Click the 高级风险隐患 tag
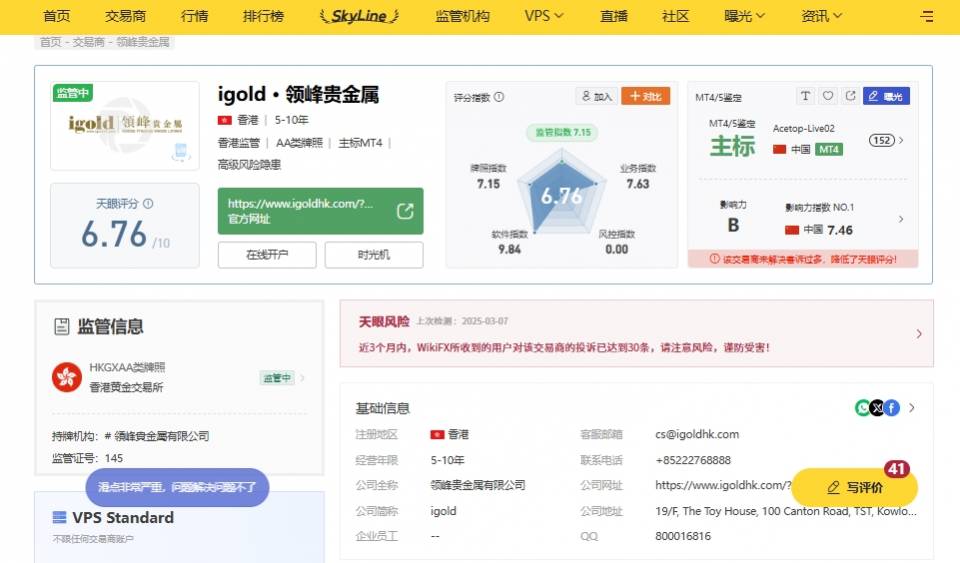 249,165
